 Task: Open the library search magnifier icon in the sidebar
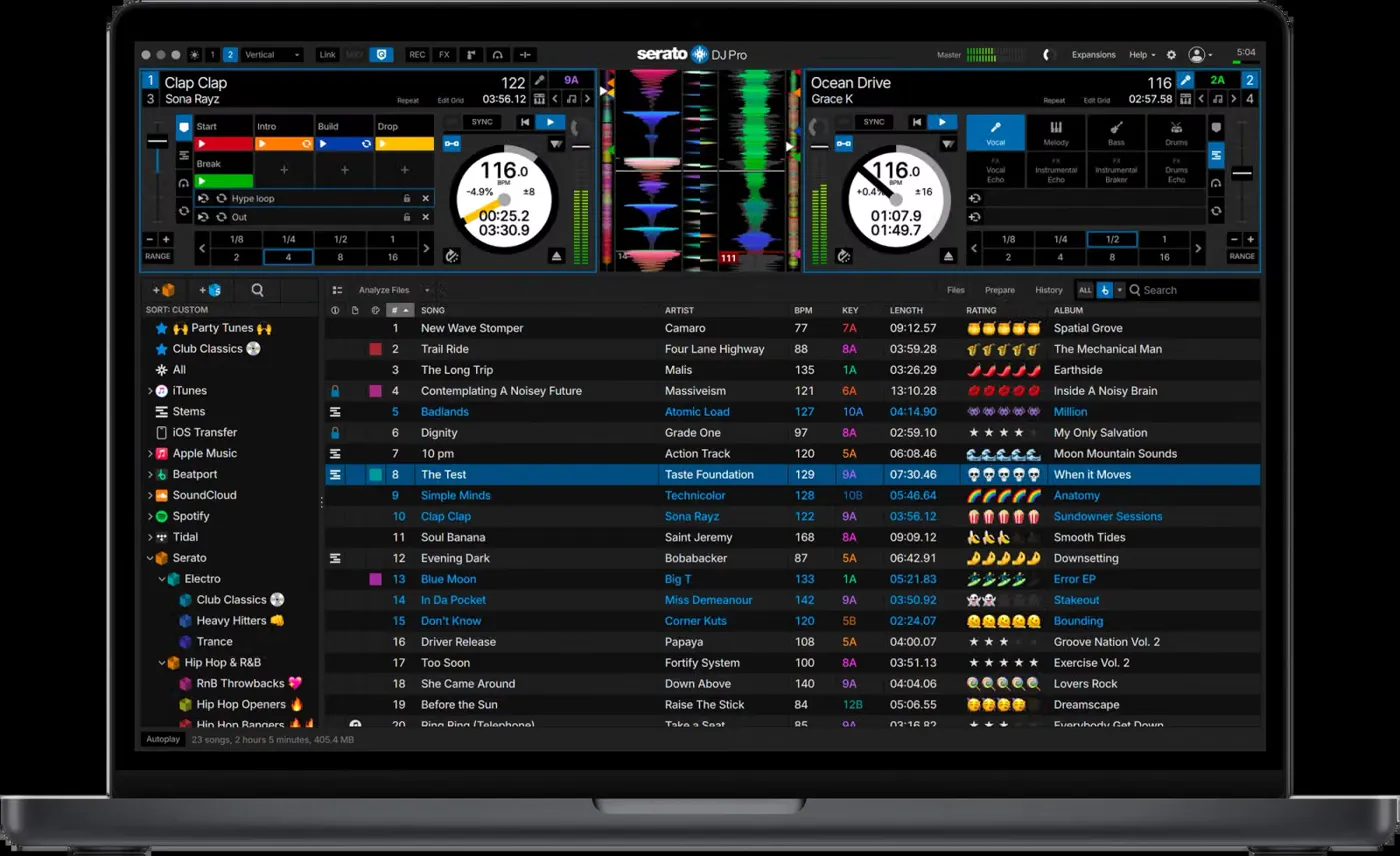click(x=258, y=290)
